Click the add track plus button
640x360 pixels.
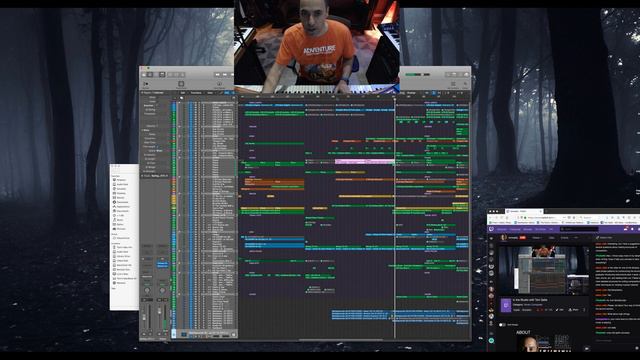[x=174, y=98]
